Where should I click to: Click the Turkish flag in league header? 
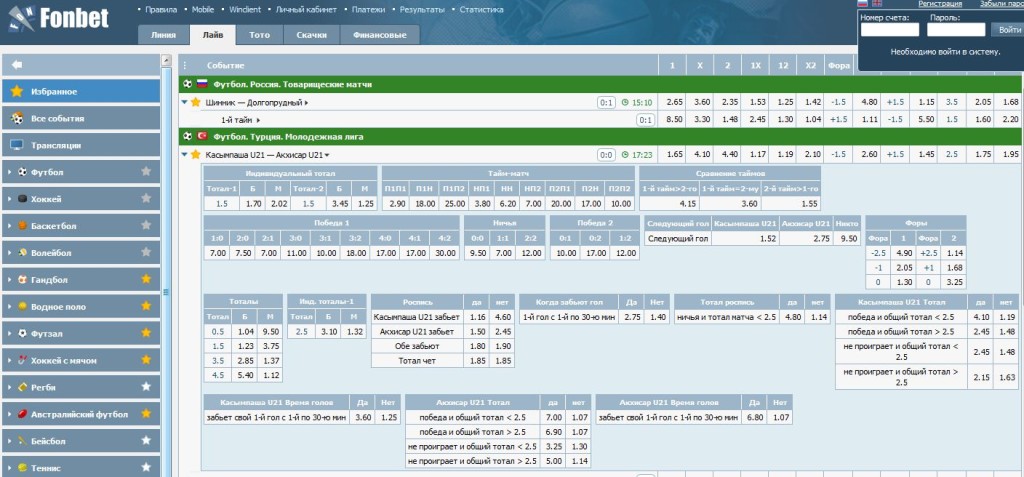click(x=202, y=137)
